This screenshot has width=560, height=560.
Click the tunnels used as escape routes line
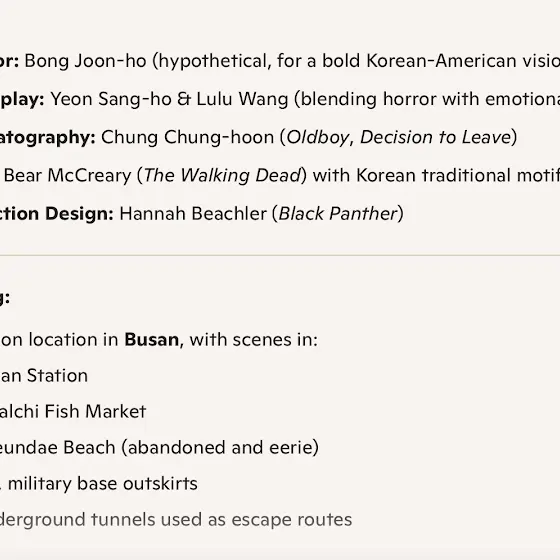176,520
